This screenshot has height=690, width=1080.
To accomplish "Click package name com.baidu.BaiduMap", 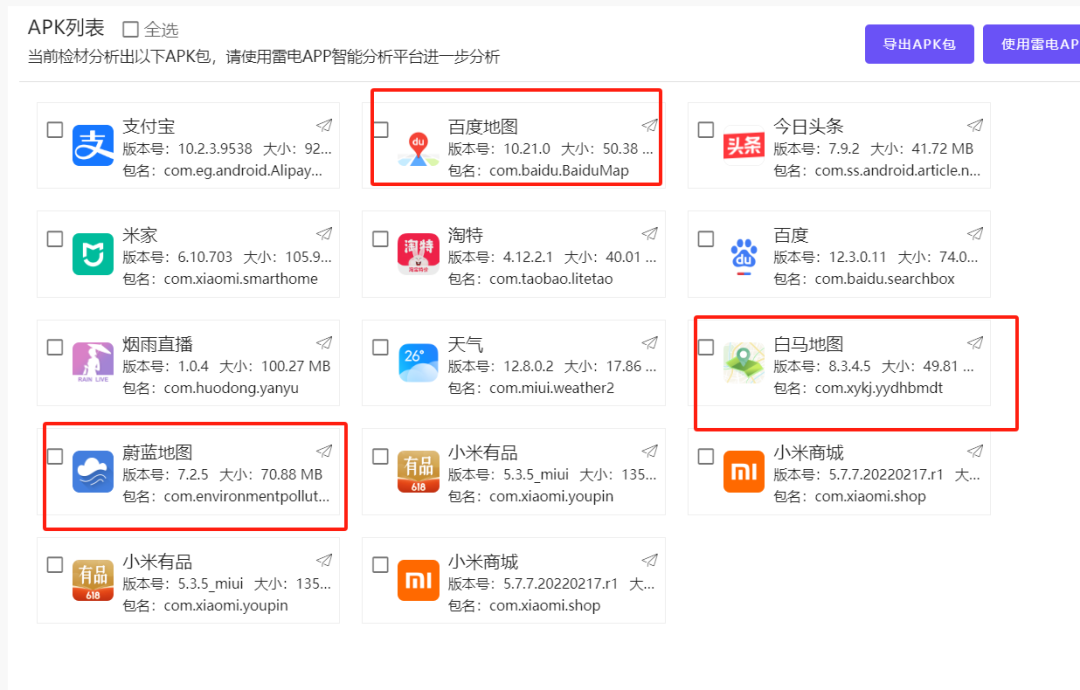I will pos(559,171).
